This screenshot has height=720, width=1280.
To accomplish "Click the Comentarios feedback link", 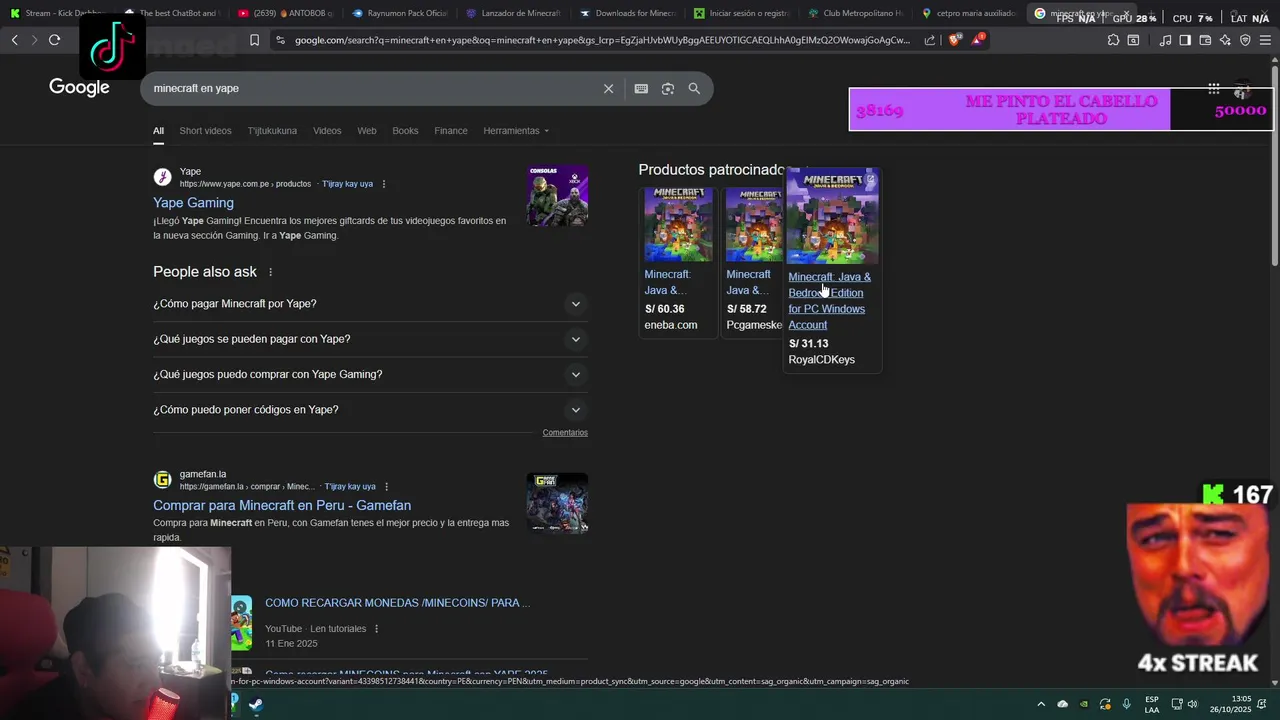I will point(565,433).
